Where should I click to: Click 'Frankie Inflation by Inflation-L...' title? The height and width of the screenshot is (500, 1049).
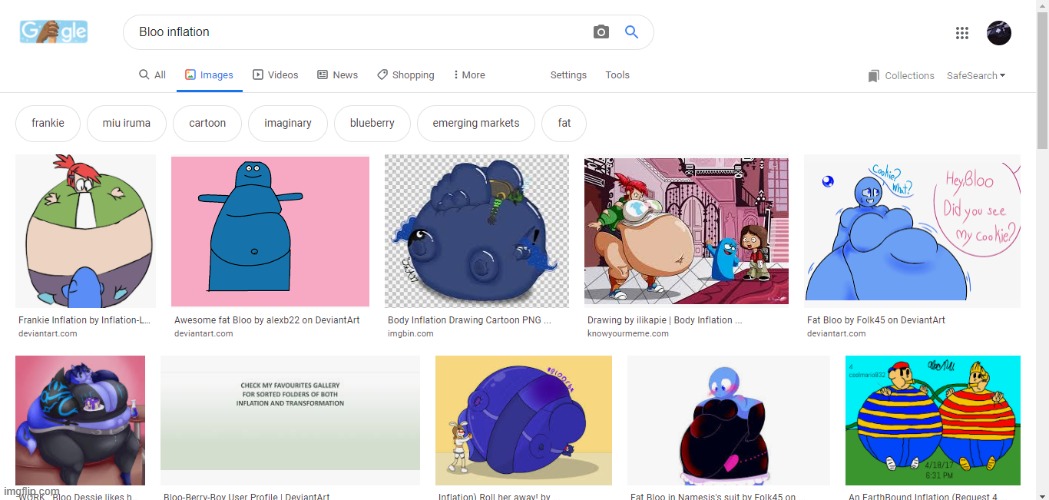pyautogui.click(x=84, y=320)
